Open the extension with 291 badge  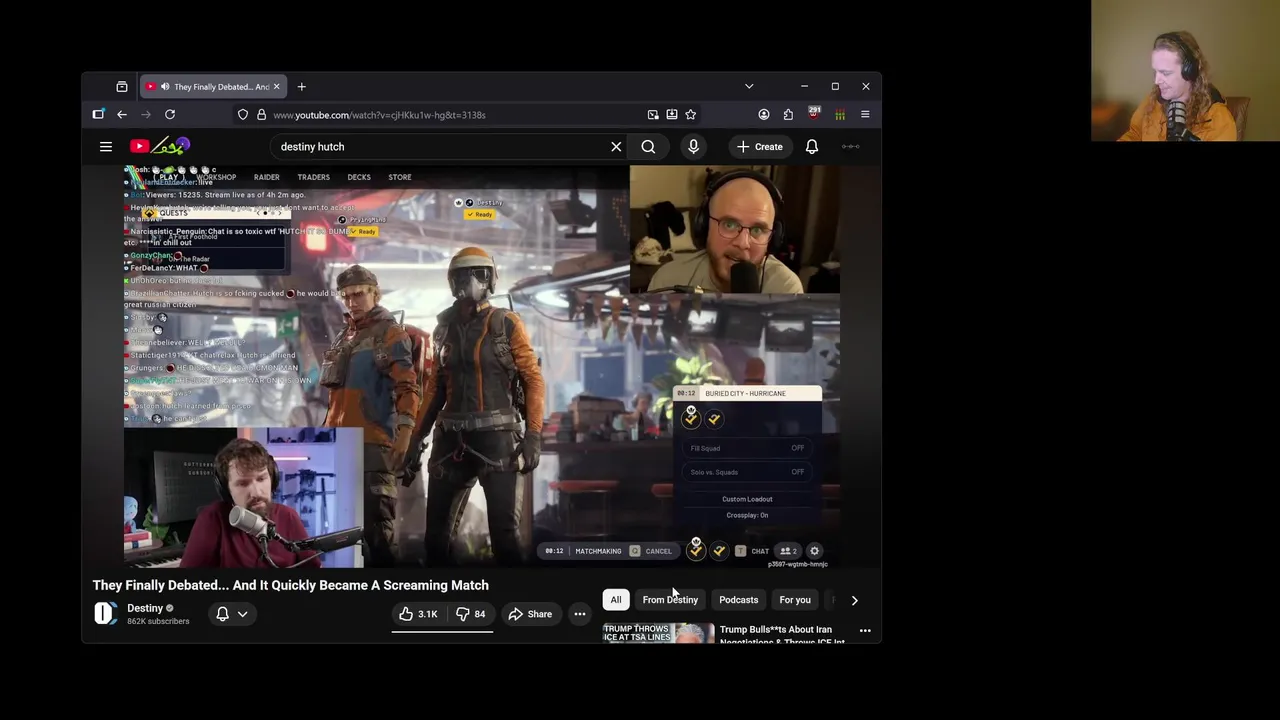(x=814, y=114)
